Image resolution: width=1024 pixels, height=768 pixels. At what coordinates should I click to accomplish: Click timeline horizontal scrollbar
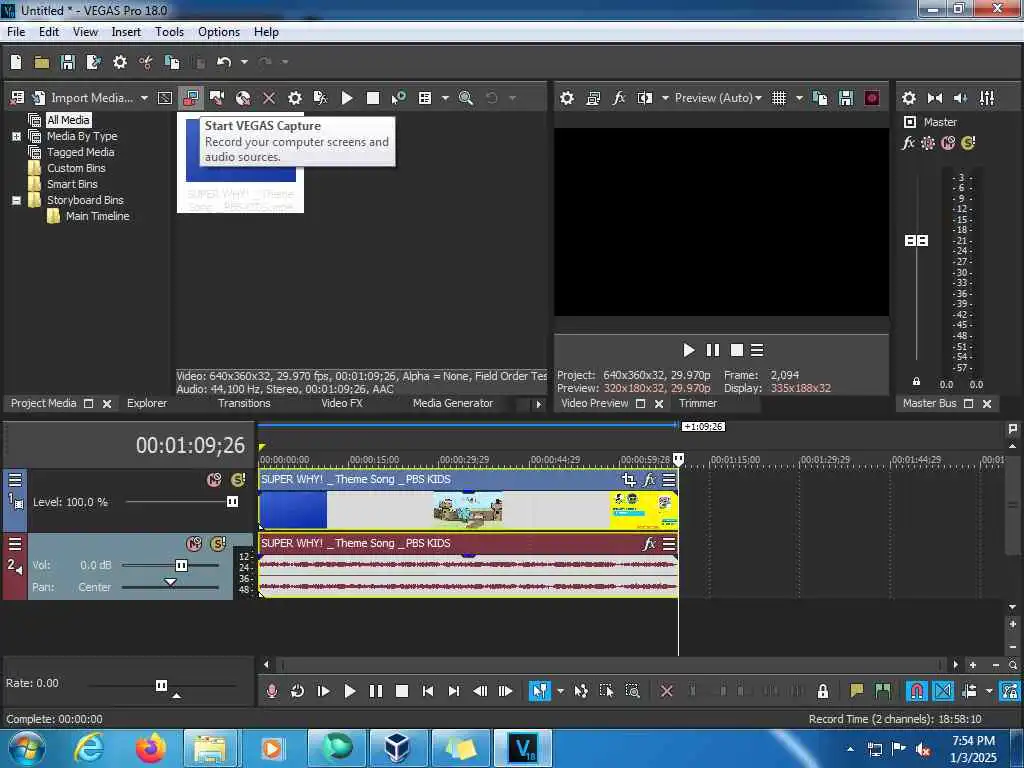(x=611, y=665)
